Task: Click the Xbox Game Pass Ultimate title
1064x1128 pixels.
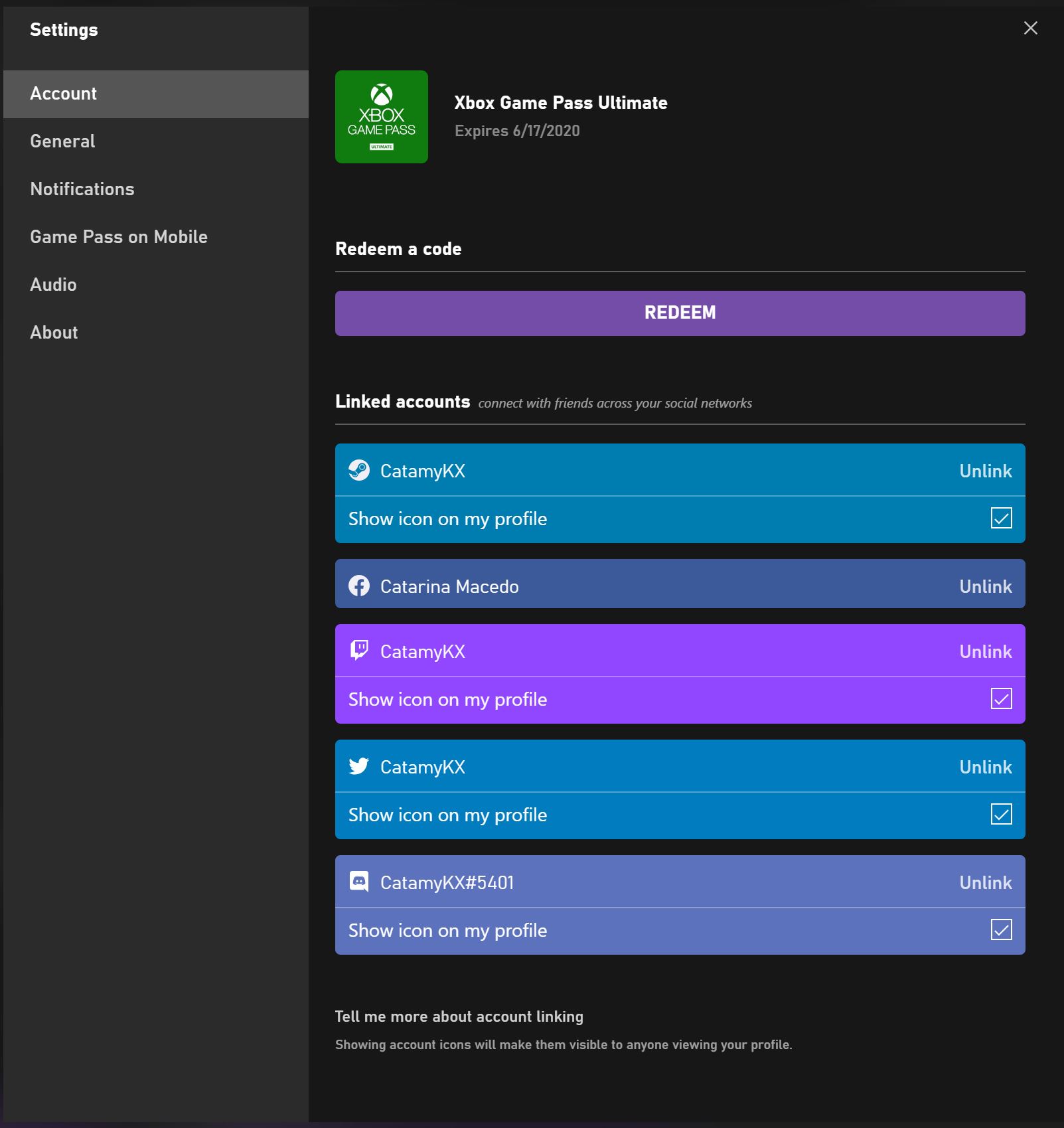Action: click(x=561, y=103)
